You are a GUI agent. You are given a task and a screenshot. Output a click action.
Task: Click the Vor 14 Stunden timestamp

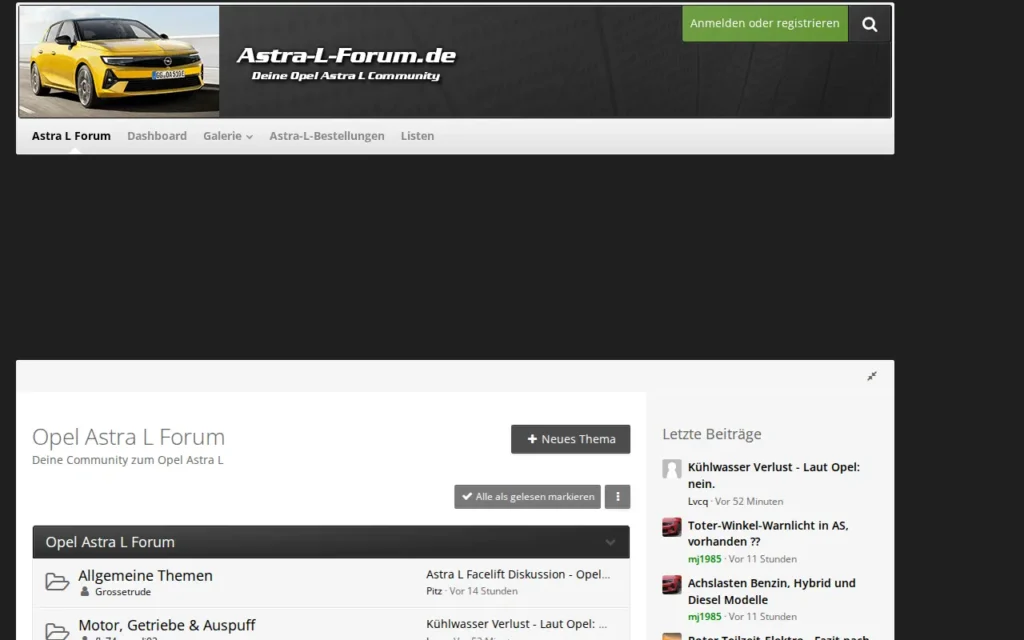pyautogui.click(x=483, y=591)
